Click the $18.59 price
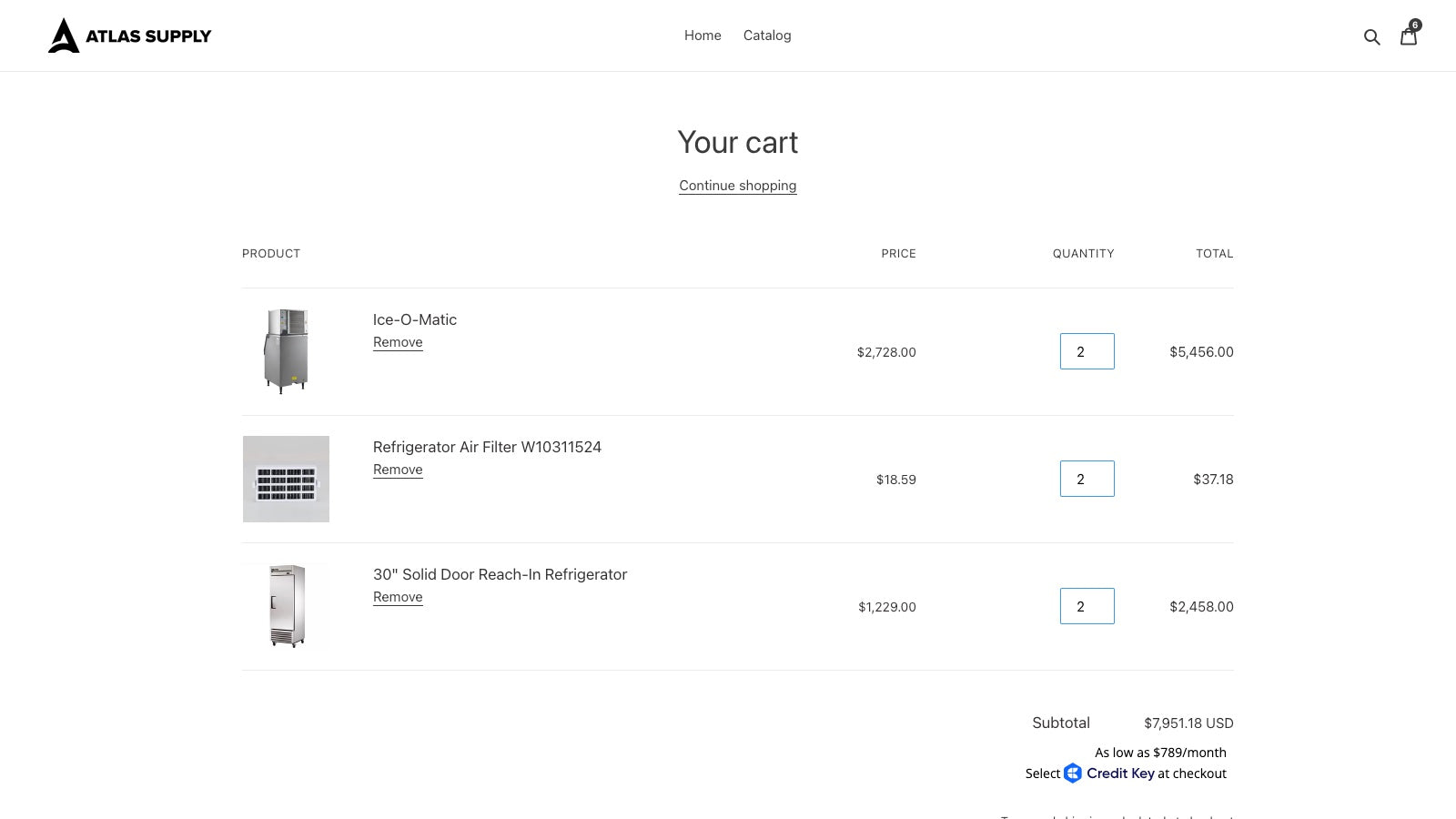 click(x=896, y=480)
